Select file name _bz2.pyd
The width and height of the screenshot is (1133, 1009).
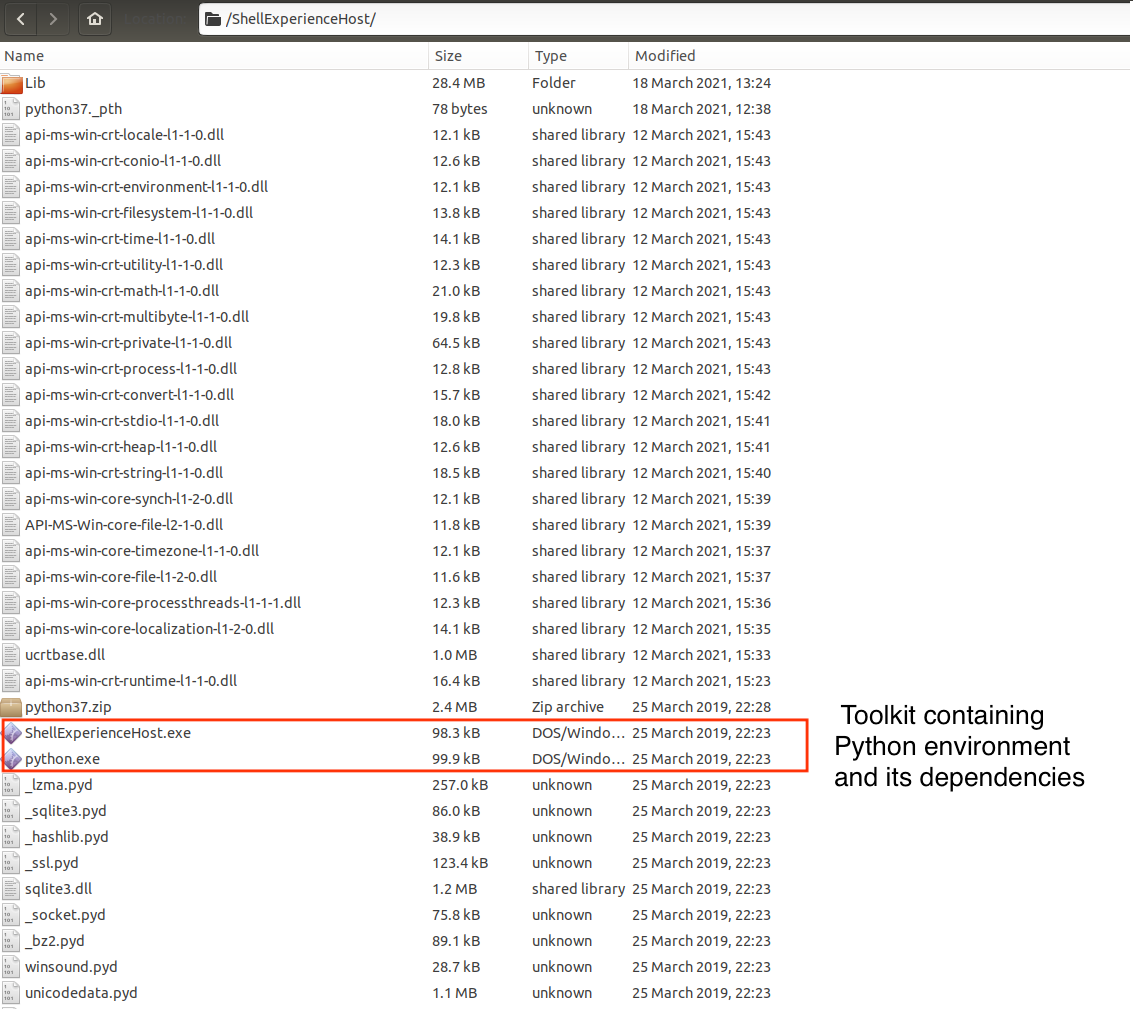click(54, 941)
